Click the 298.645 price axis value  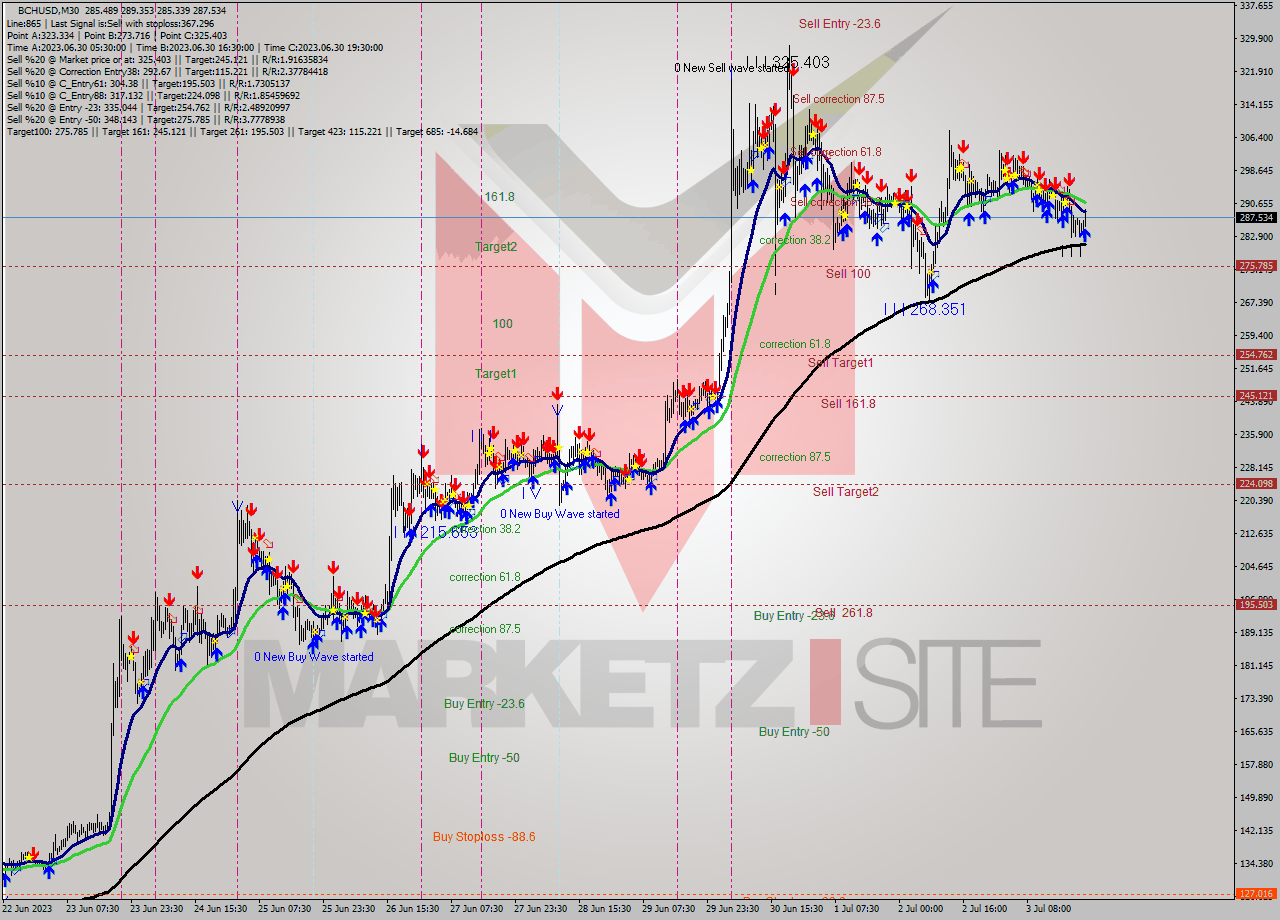click(1256, 171)
